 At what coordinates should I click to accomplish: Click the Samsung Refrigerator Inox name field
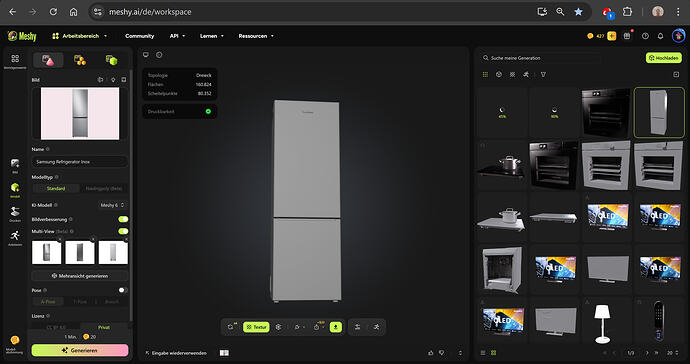pos(80,162)
